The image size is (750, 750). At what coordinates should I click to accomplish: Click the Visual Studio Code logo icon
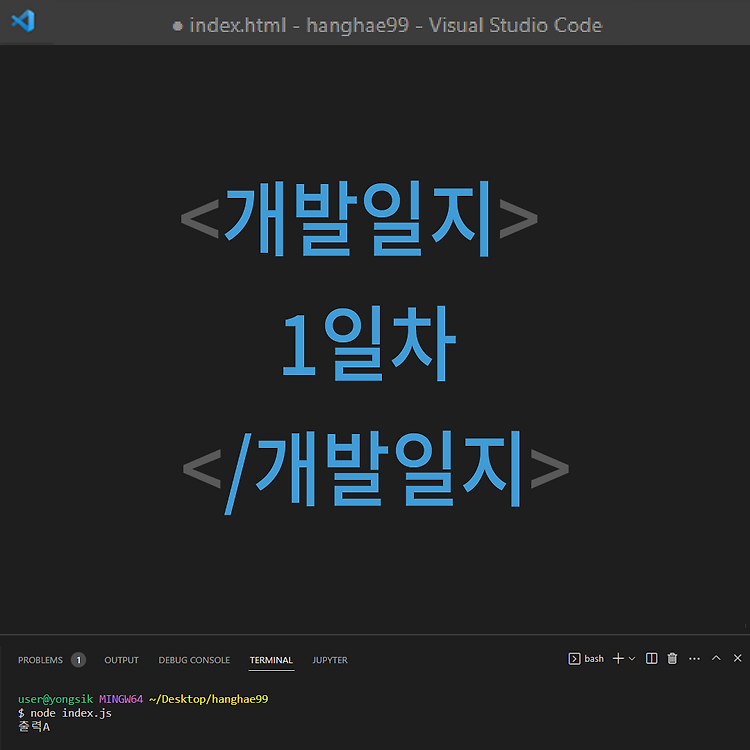click(23, 21)
